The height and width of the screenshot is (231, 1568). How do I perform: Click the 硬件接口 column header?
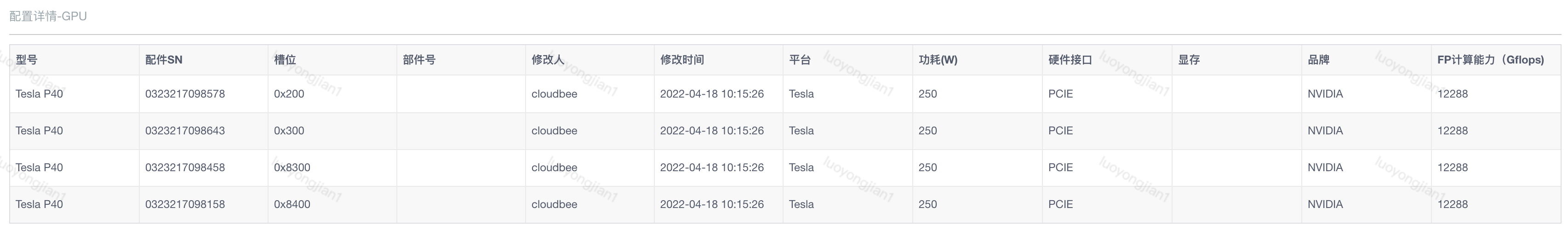pos(1070,60)
